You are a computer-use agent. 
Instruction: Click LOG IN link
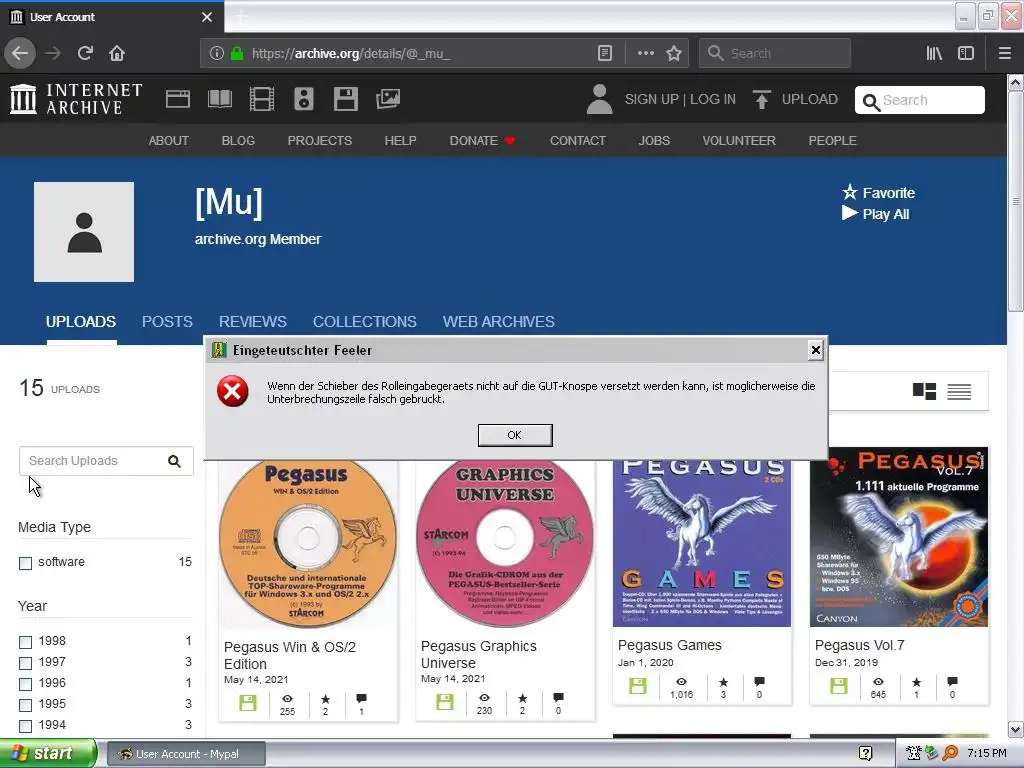pos(713,99)
